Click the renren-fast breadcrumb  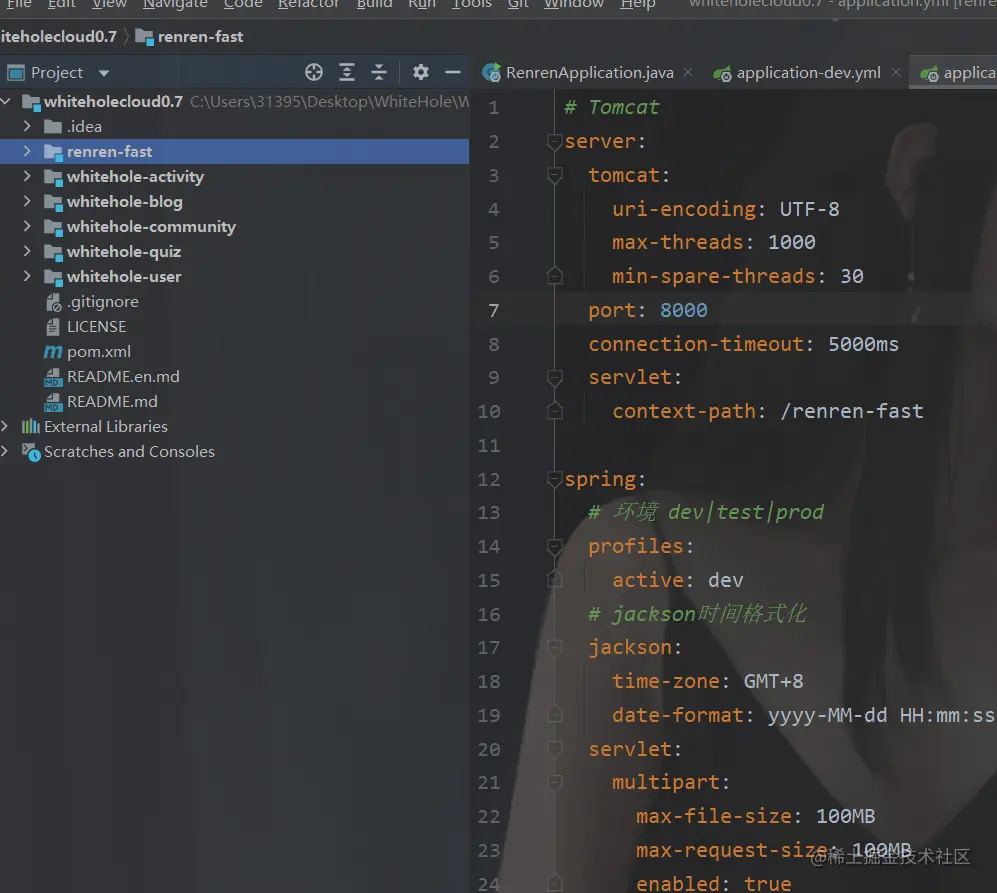[200, 37]
